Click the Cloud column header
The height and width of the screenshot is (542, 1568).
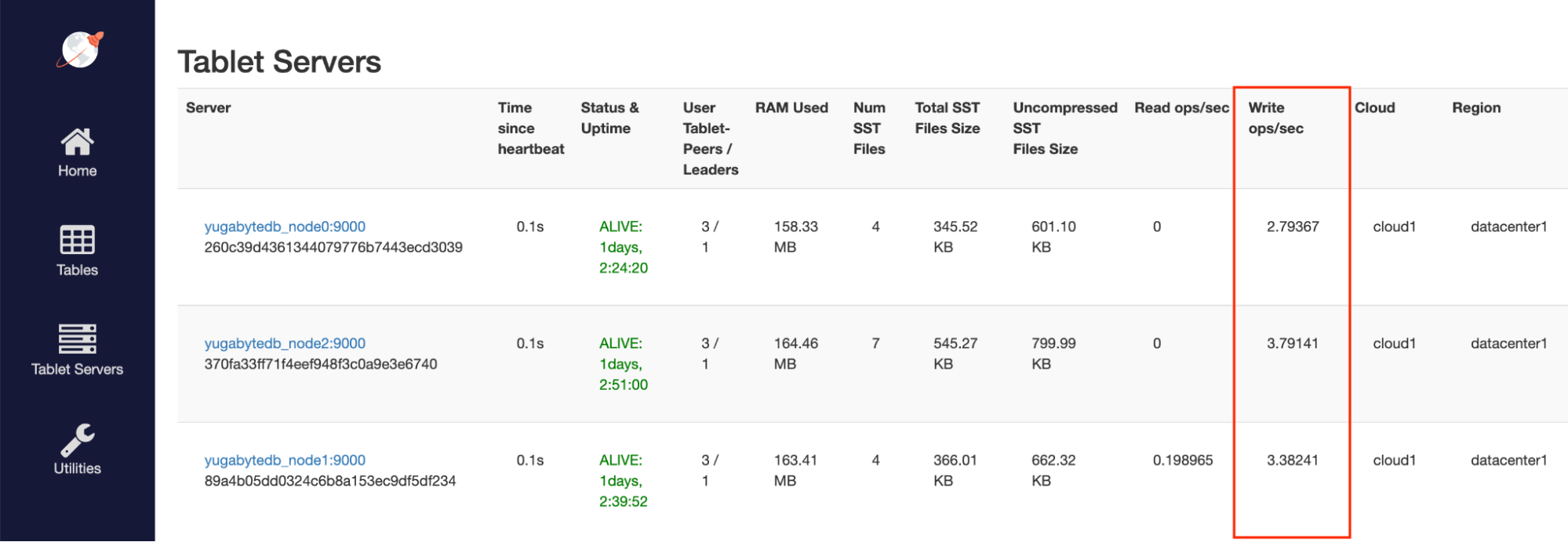coord(1374,108)
